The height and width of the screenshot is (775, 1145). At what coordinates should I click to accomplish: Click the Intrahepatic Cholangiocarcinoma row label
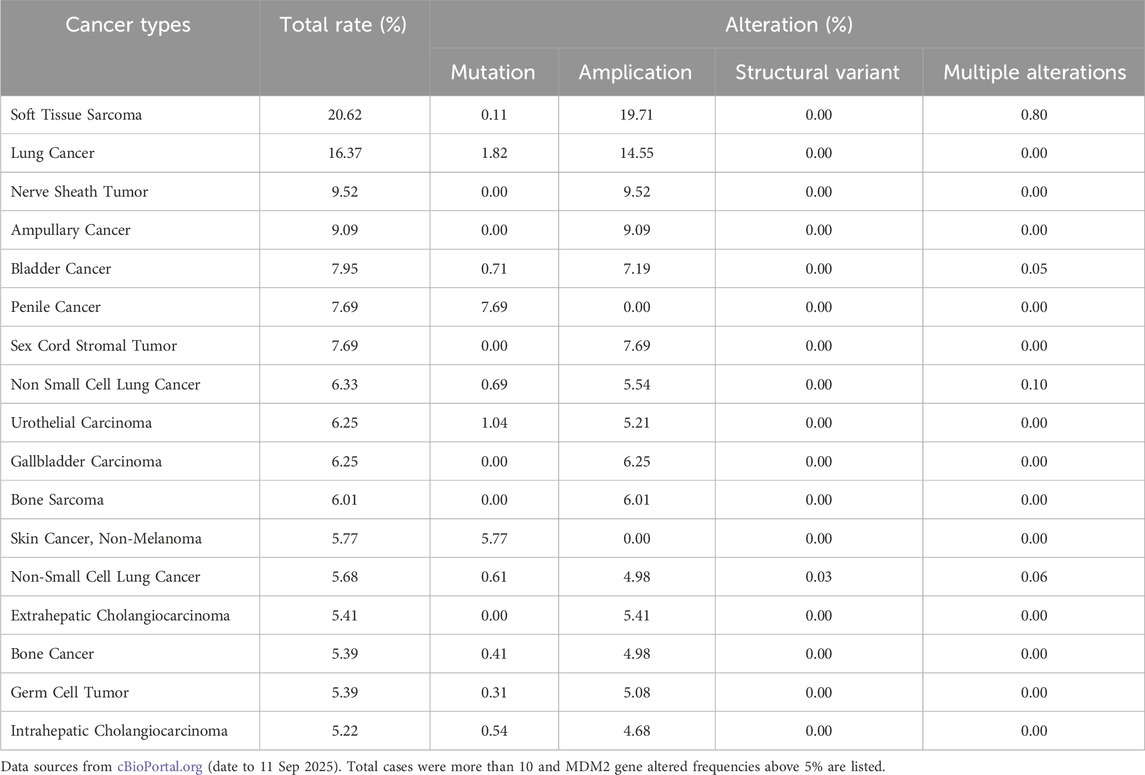pos(119,731)
